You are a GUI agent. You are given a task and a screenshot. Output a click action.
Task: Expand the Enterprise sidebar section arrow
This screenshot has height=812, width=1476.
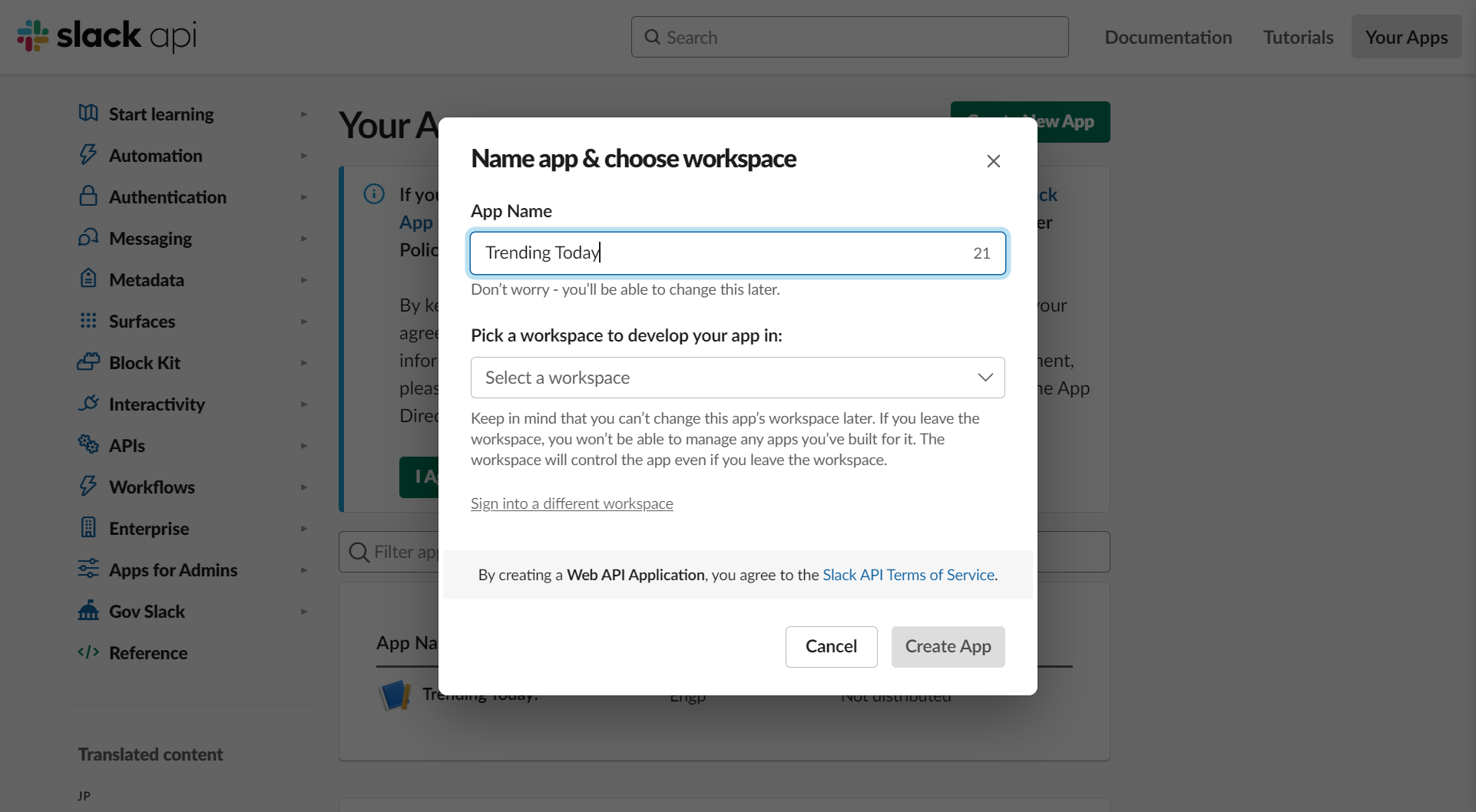(x=304, y=529)
